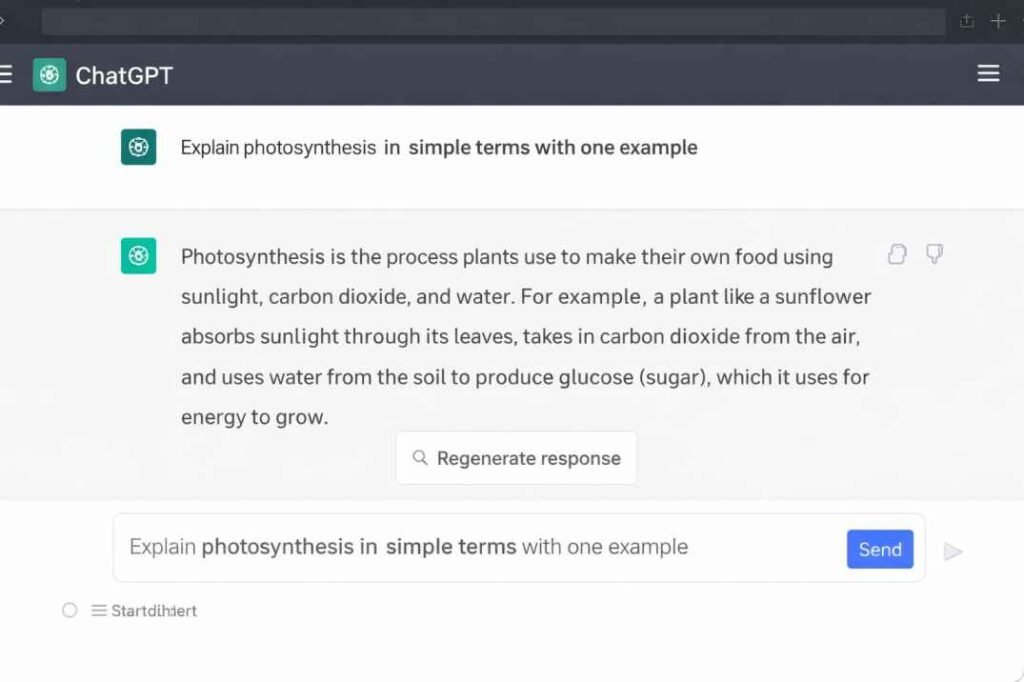Image resolution: width=1024 pixels, height=682 pixels.
Task: Click the user avatar next to the prompt
Action: (138, 147)
